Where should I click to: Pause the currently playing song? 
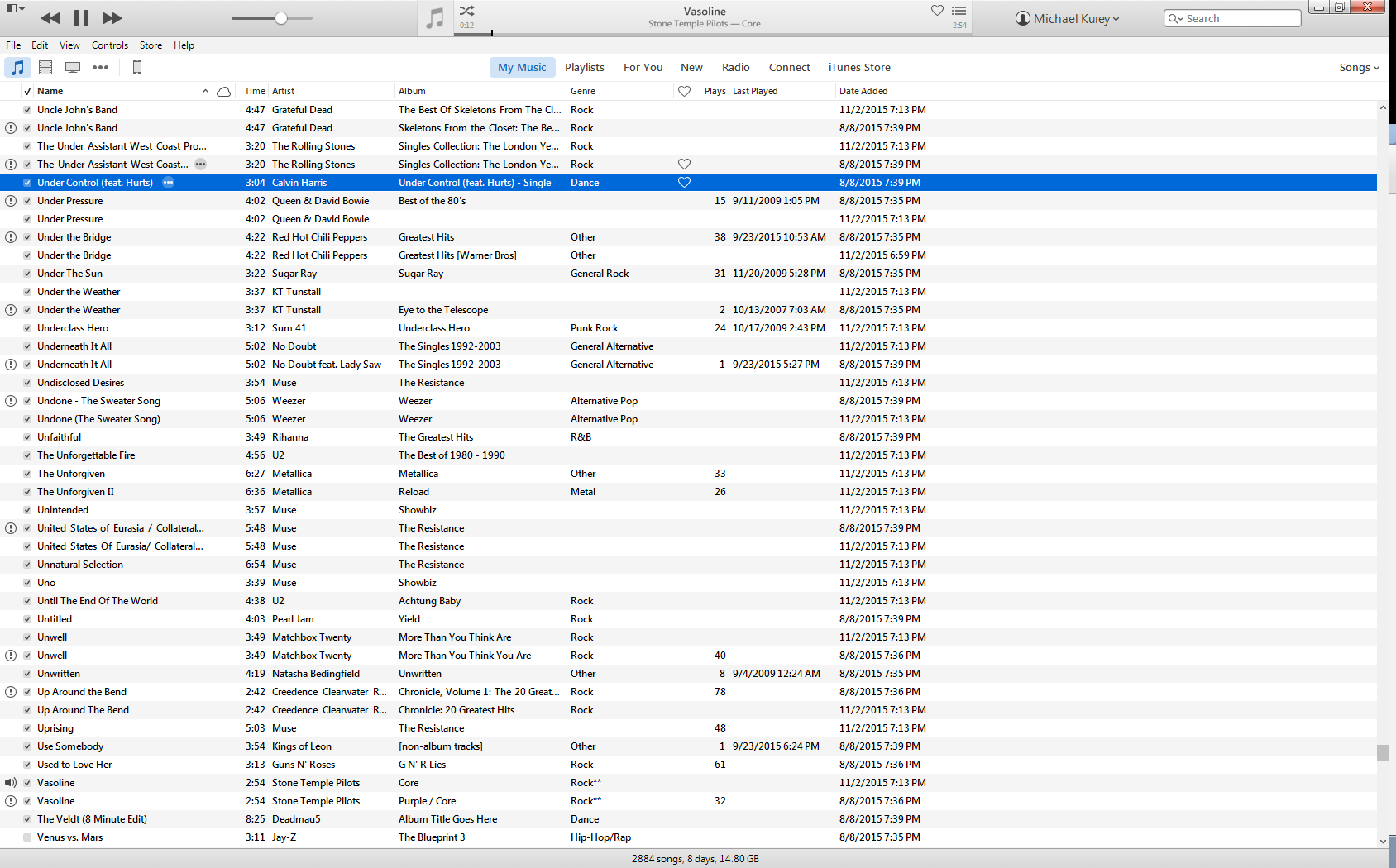81,18
